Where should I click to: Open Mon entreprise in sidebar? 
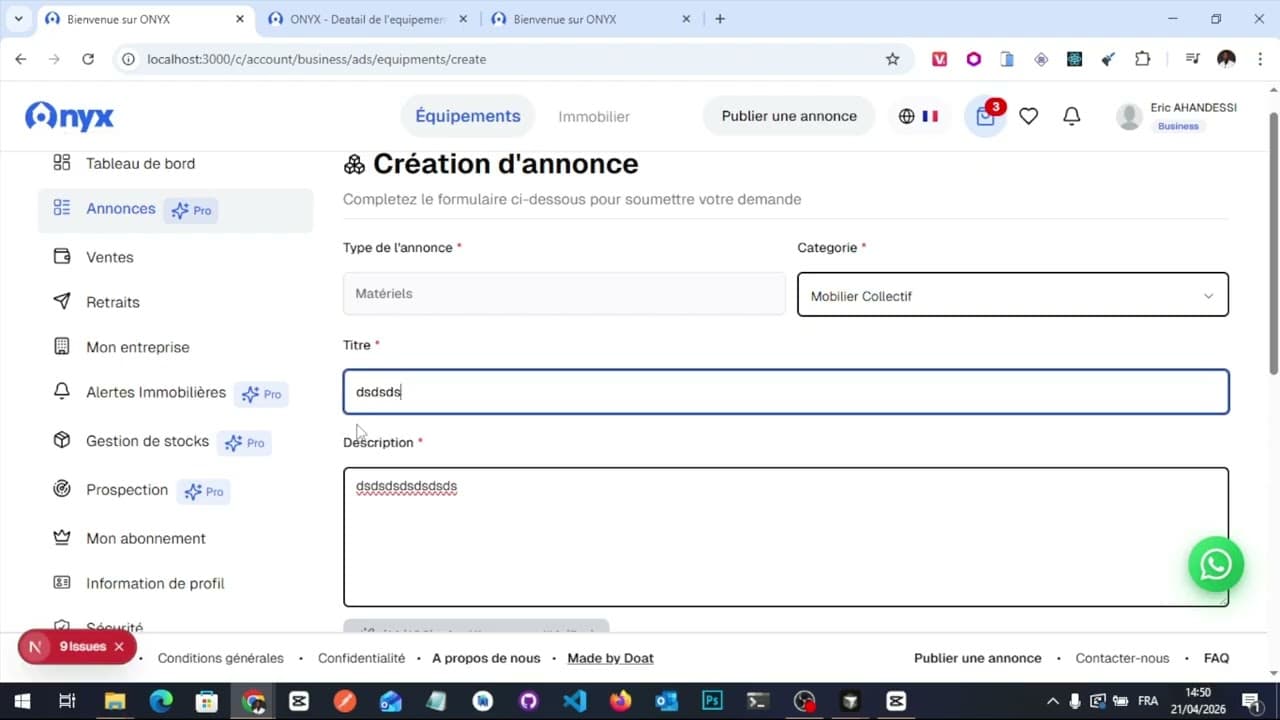[175, 347]
